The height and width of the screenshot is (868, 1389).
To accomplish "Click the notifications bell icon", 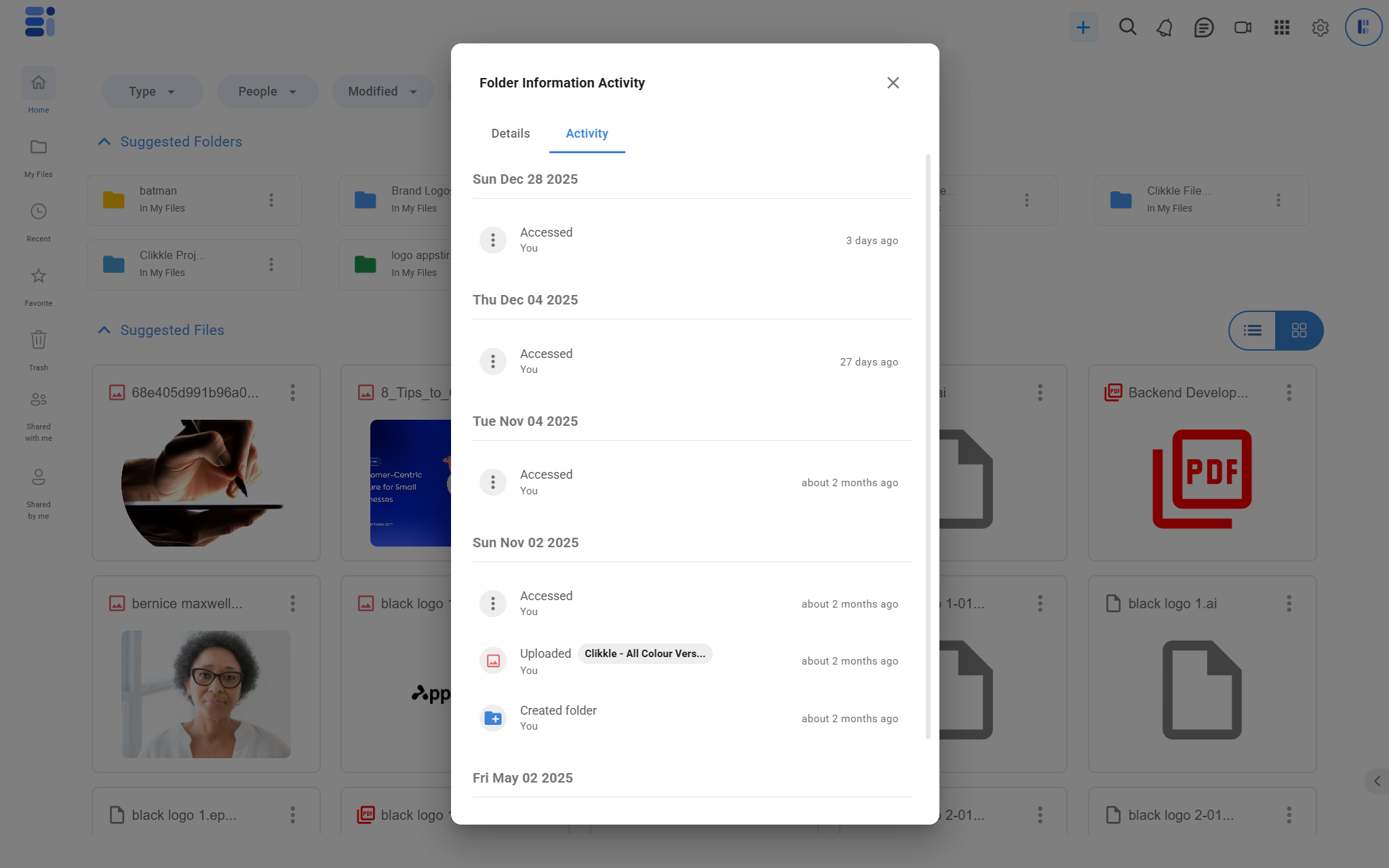I will [x=1165, y=28].
